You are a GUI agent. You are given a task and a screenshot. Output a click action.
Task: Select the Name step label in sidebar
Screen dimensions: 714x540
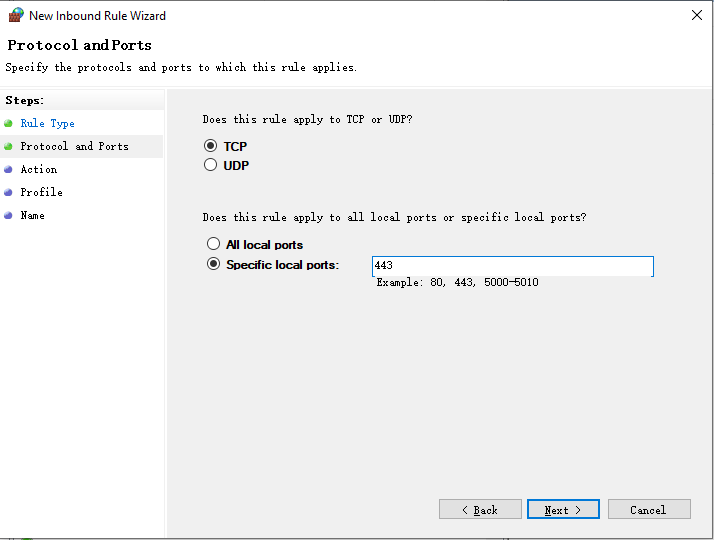pyautogui.click(x=32, y=215)
